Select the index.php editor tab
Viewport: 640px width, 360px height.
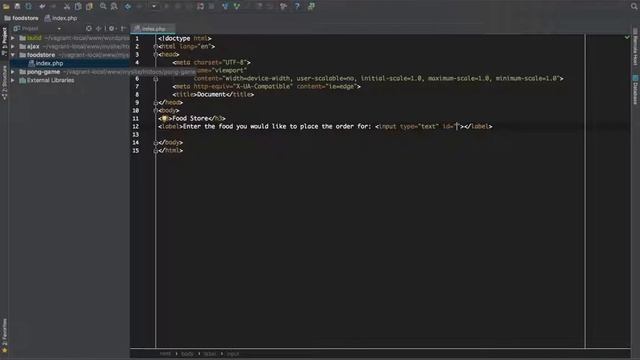coord(153,29)
